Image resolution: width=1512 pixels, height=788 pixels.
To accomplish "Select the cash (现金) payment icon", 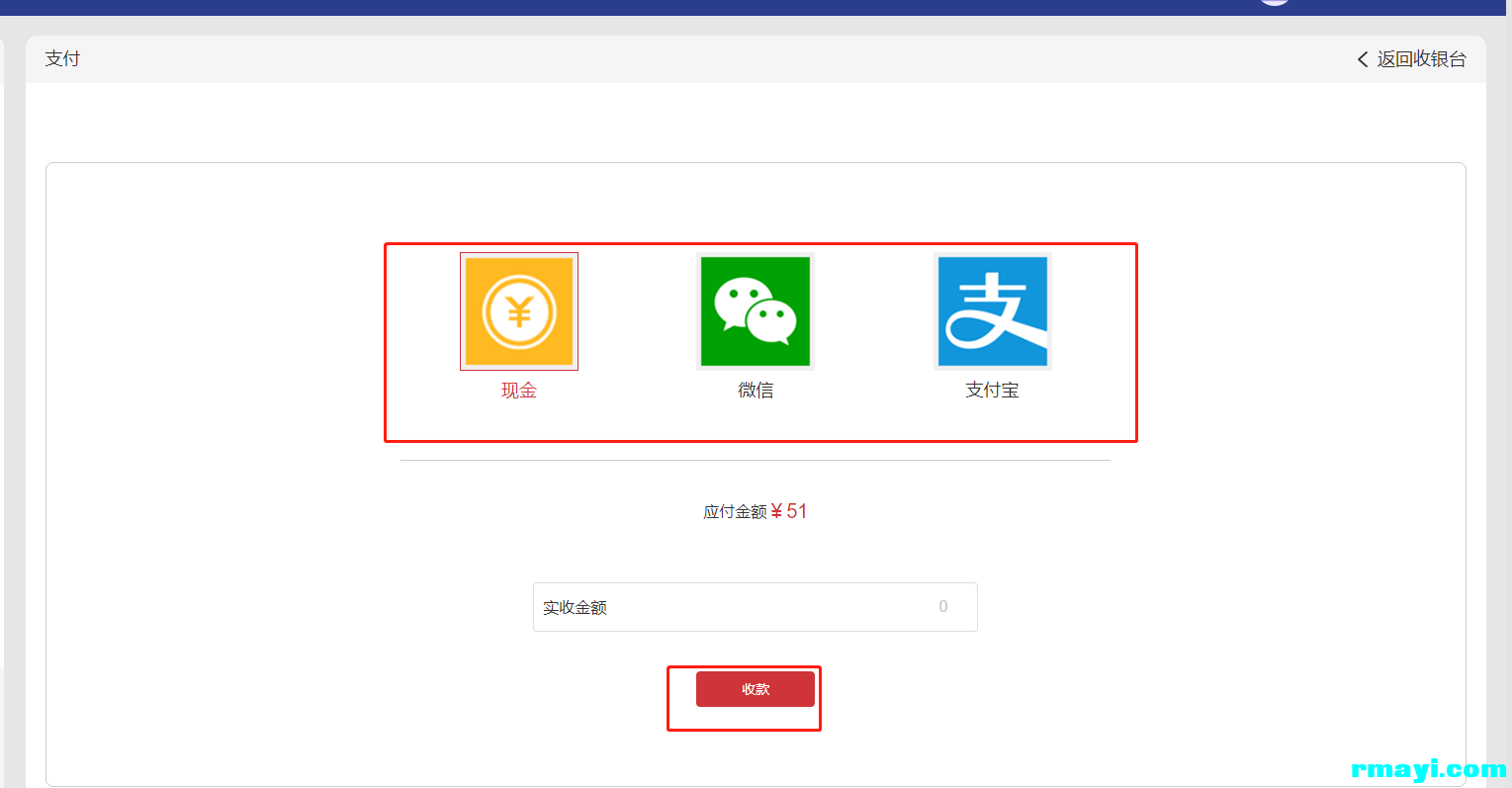I will pos(519,311).
